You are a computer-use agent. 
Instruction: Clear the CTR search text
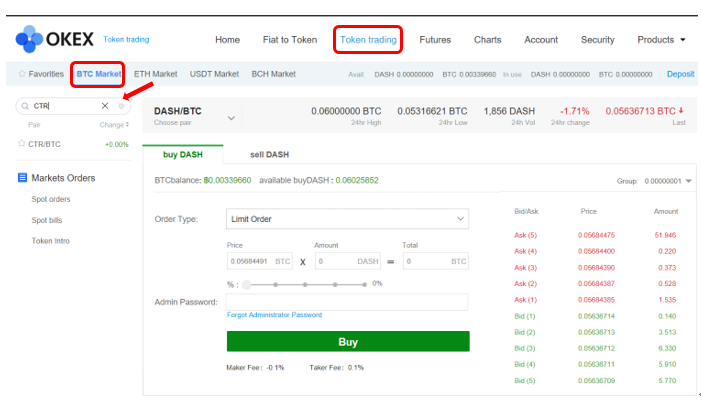pos(105,106)
